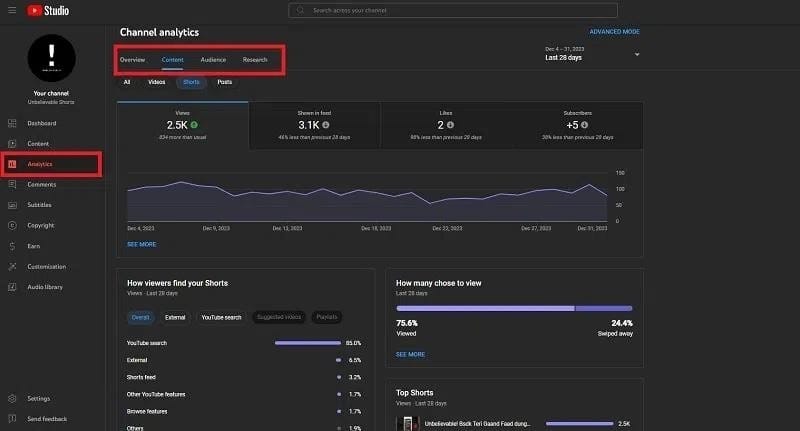Click the info icon beside 3.1K
This screenshot has height=431, width=800.
[326, 125]
